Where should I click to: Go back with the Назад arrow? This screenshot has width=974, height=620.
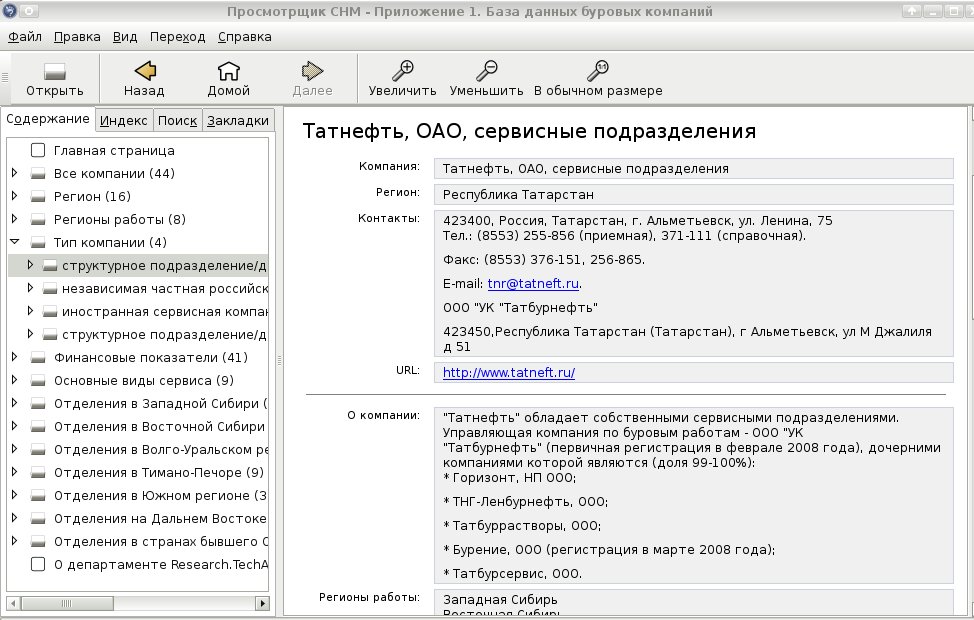(145, 71)
